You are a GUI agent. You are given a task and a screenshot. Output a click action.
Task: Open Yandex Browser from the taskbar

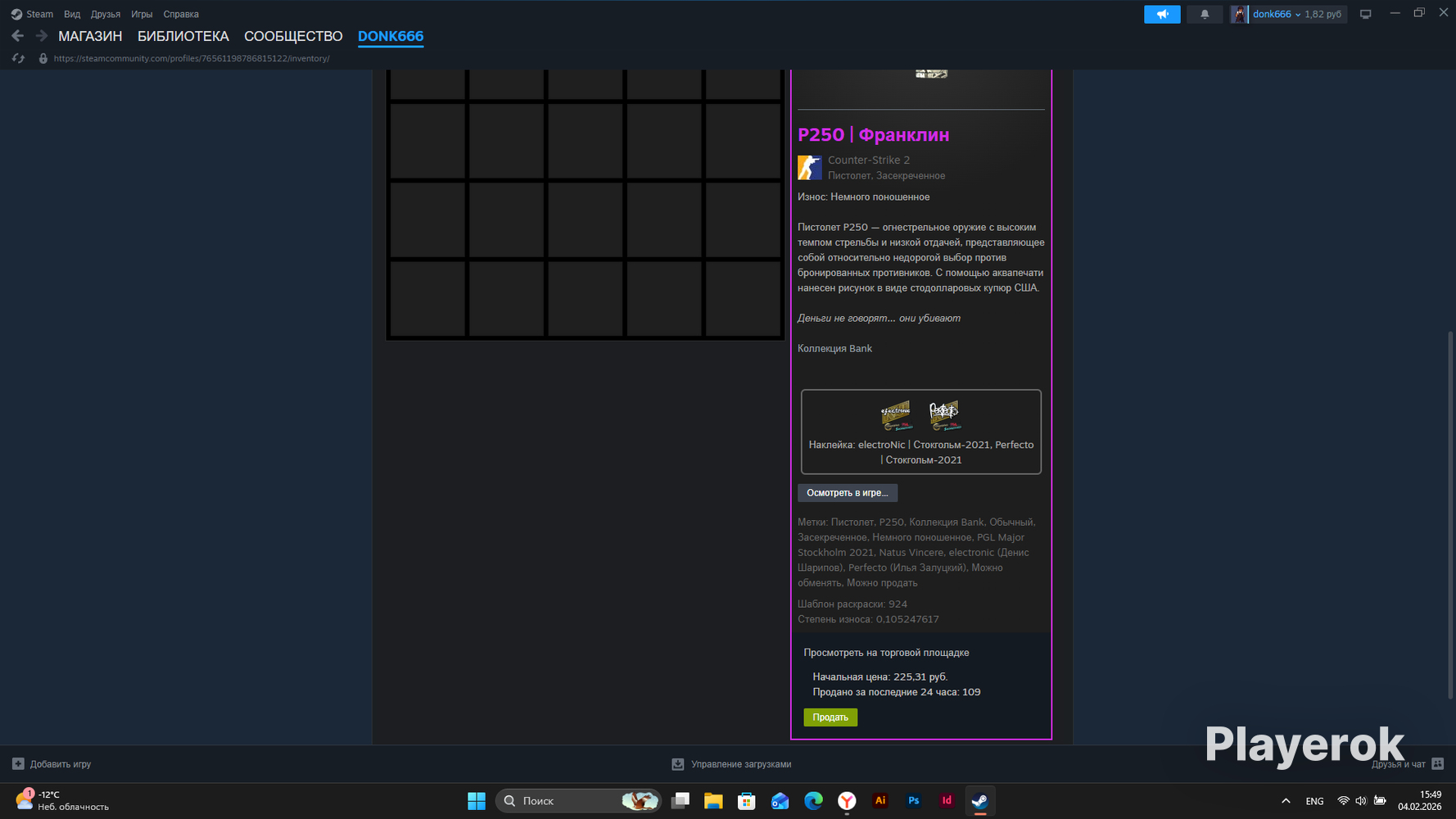[847, 801]
